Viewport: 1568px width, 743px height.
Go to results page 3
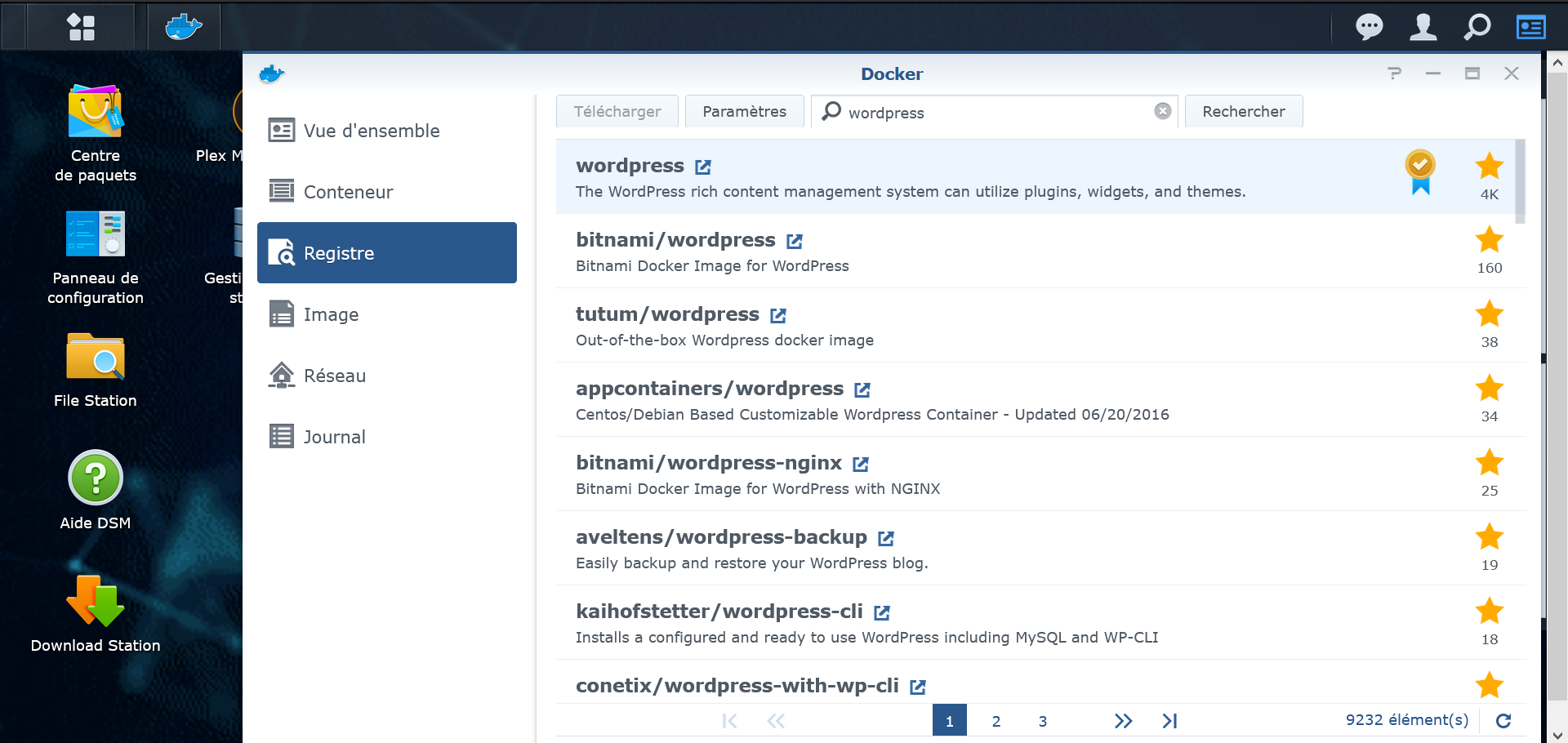coord(1043,720)
